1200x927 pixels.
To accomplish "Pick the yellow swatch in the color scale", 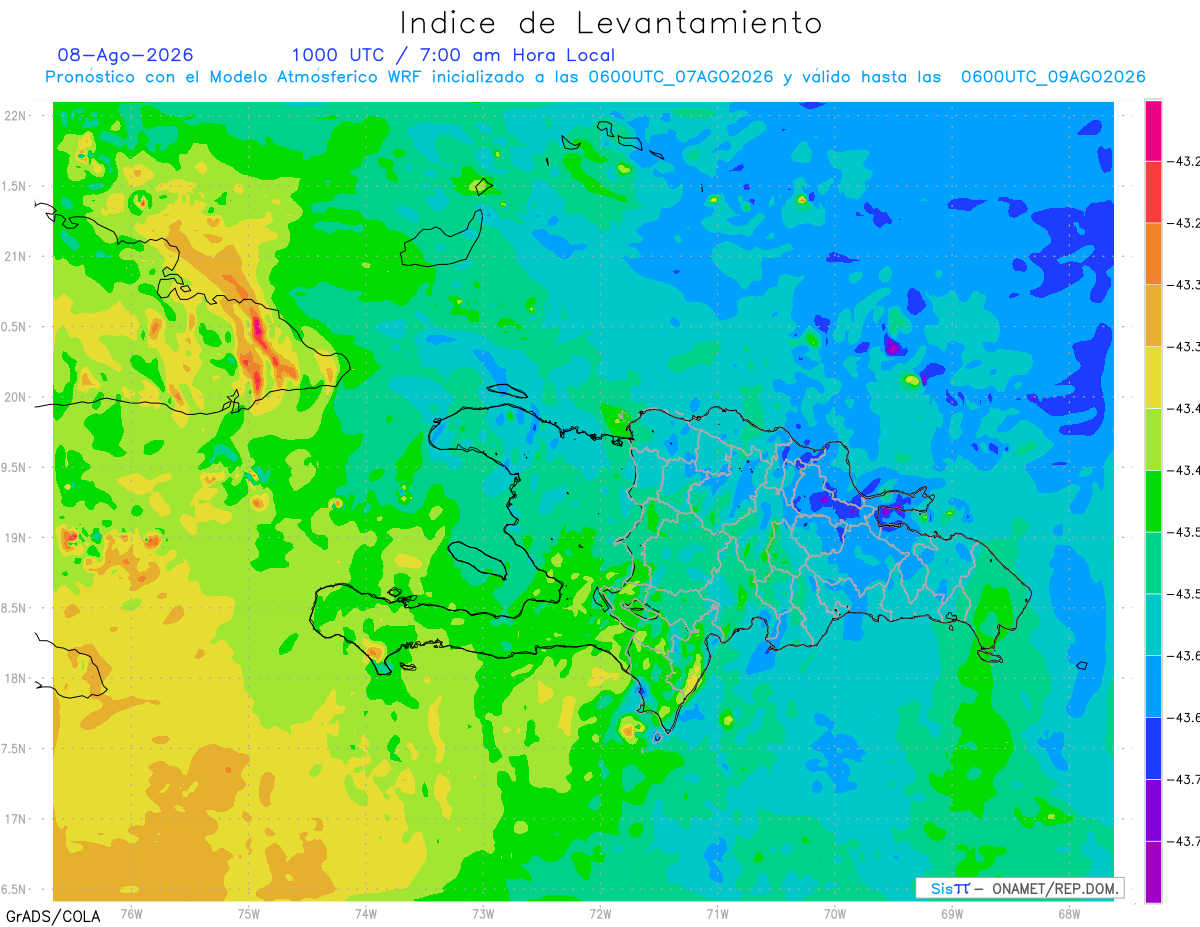I will coord(1153,377).
